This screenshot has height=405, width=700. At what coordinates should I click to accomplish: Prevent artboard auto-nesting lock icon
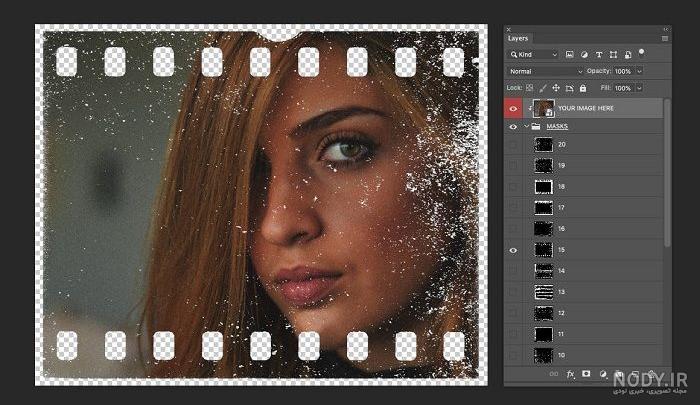(x=569, y=88)
